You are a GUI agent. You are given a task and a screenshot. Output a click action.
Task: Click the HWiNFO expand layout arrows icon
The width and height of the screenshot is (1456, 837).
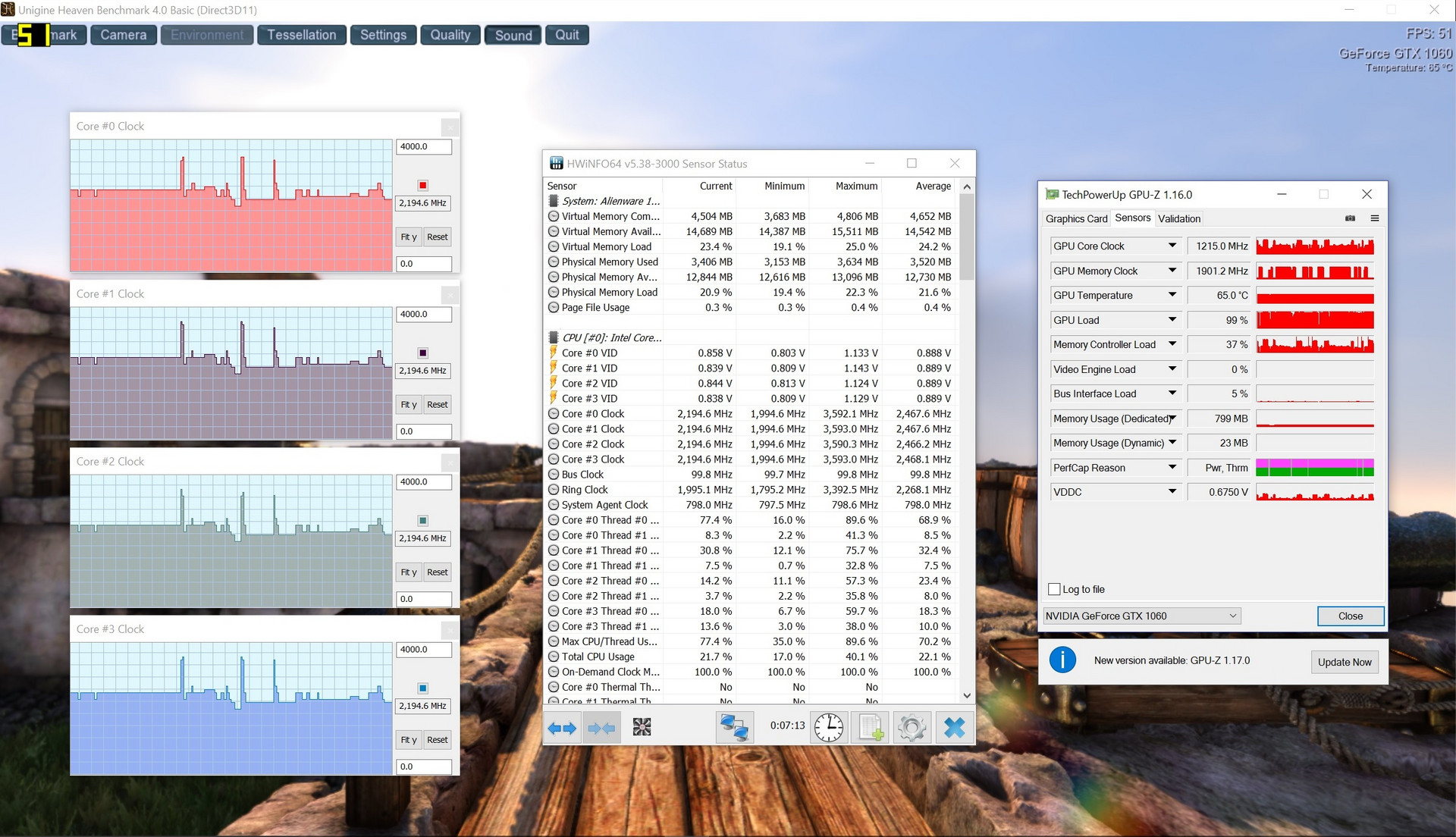point(562,728)
